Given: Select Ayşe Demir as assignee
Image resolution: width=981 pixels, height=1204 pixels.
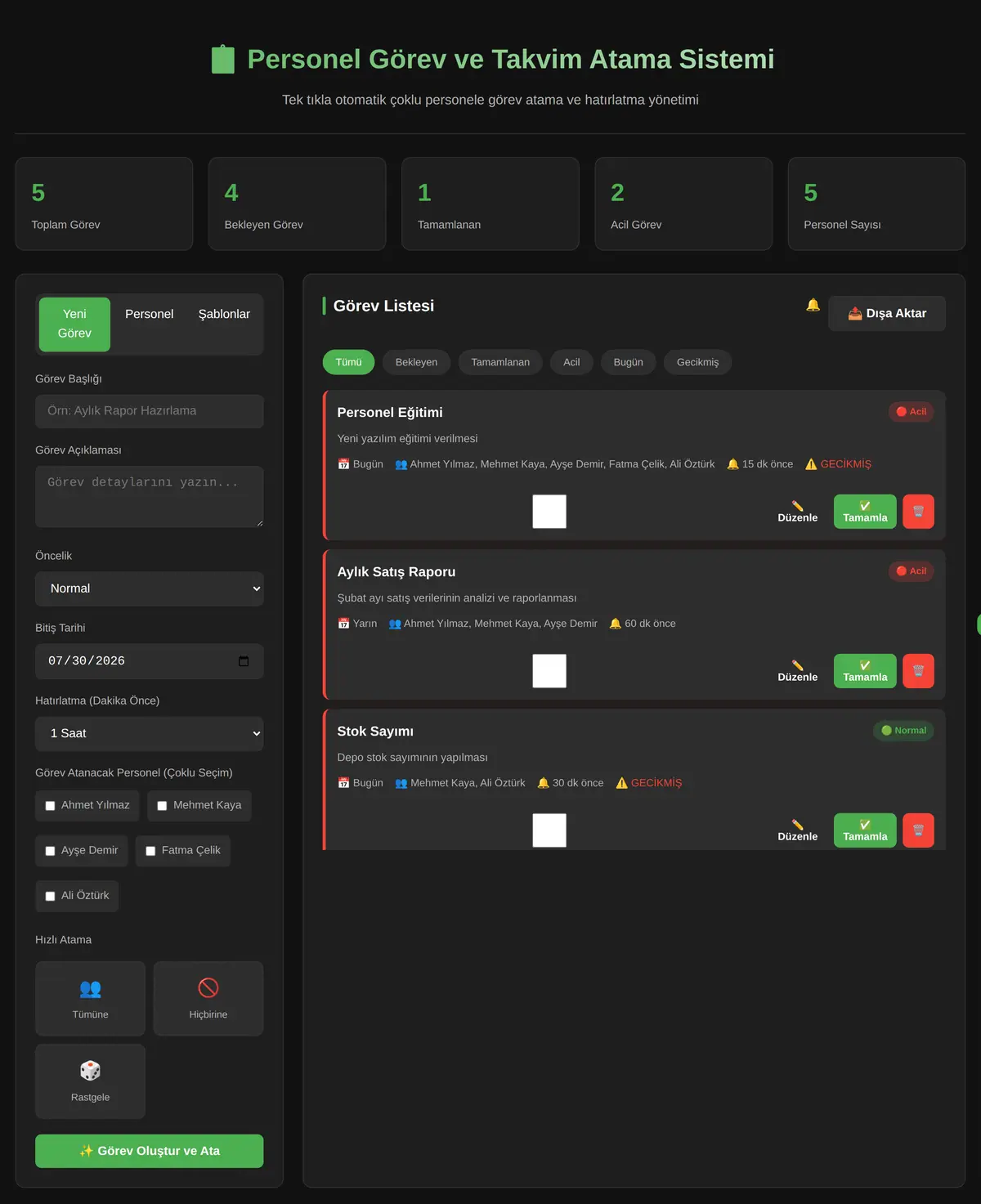Looking at the screenshot, I should point(50,851).
